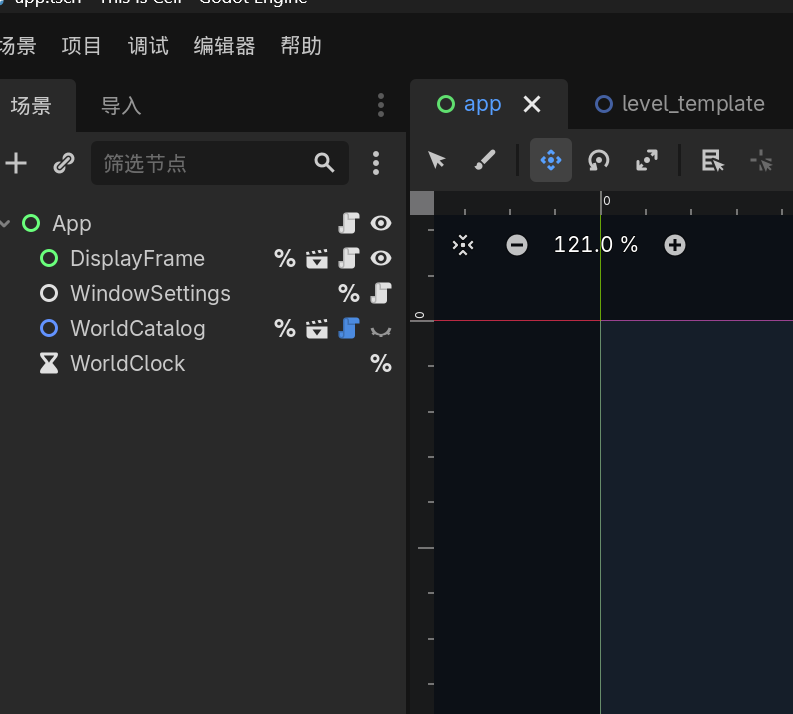Open the script attached to WindowSettings
This screenshot has height=714, width=793.
[381, 293]
